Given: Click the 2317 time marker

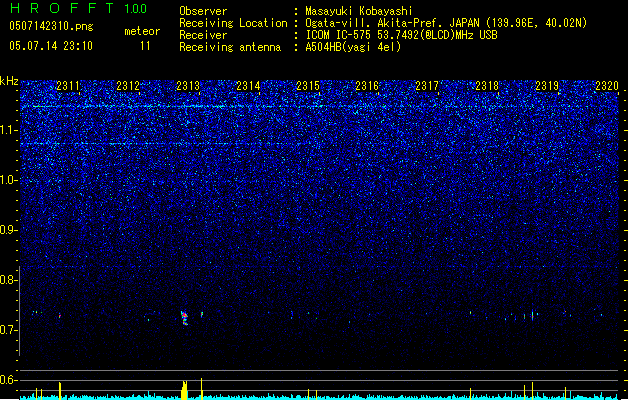Looking at the screenshot, I should (427, 86).
